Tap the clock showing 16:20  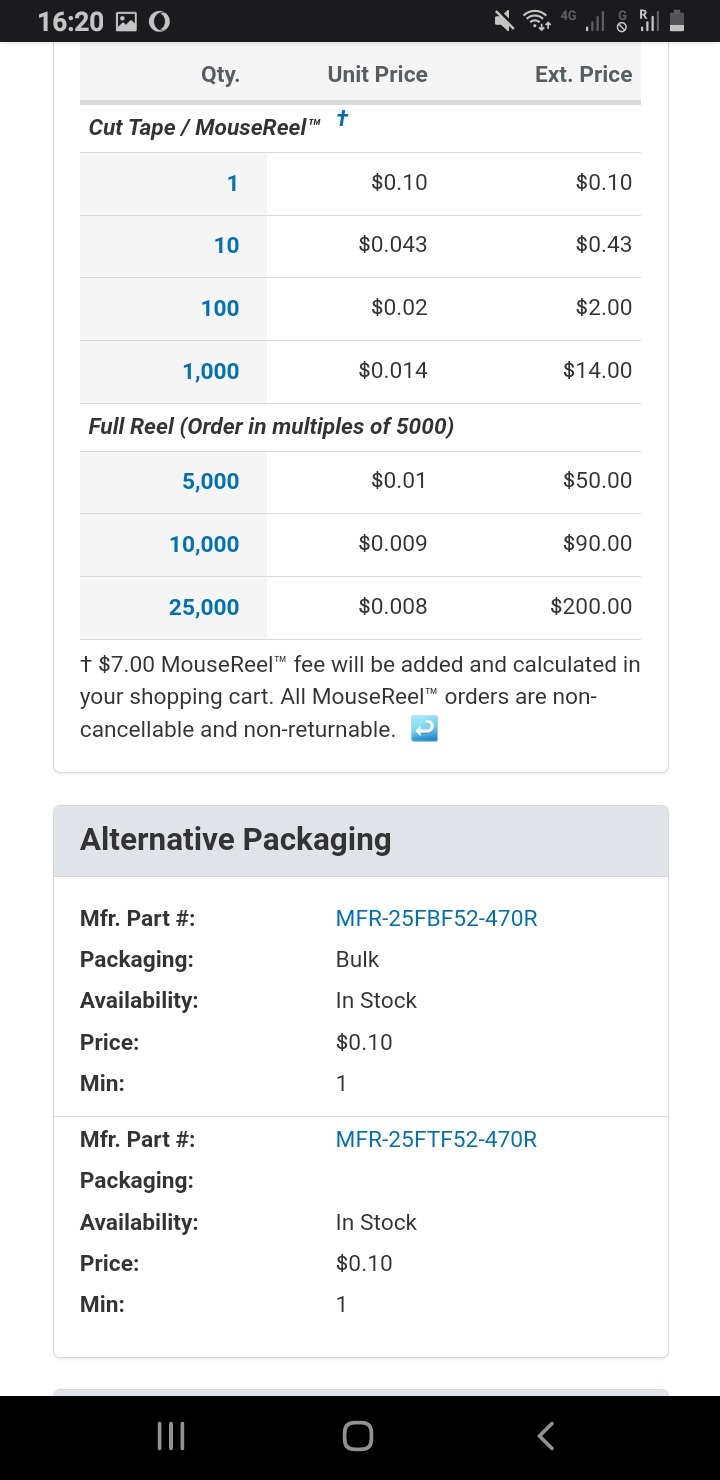click(x=71, y=21)
